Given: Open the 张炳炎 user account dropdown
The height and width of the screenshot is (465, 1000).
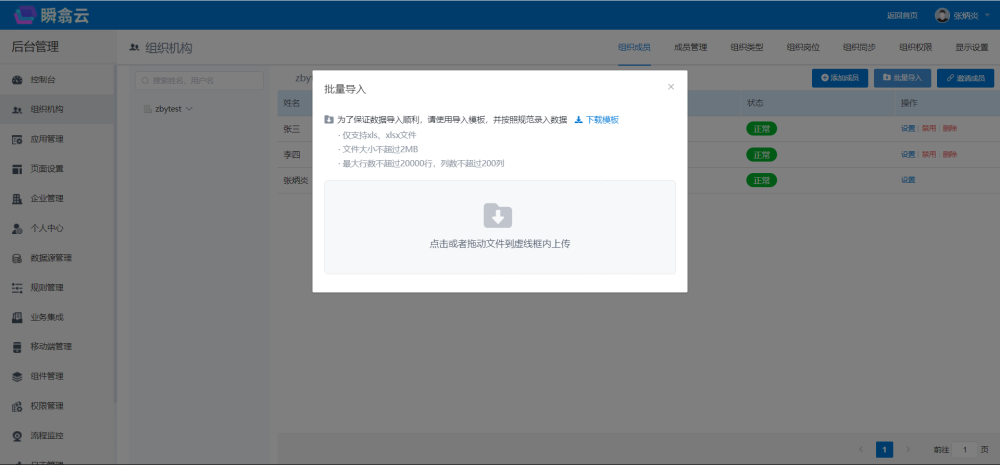Looking at the screenshot, I should pyautogui.click(x=964, y=15).
